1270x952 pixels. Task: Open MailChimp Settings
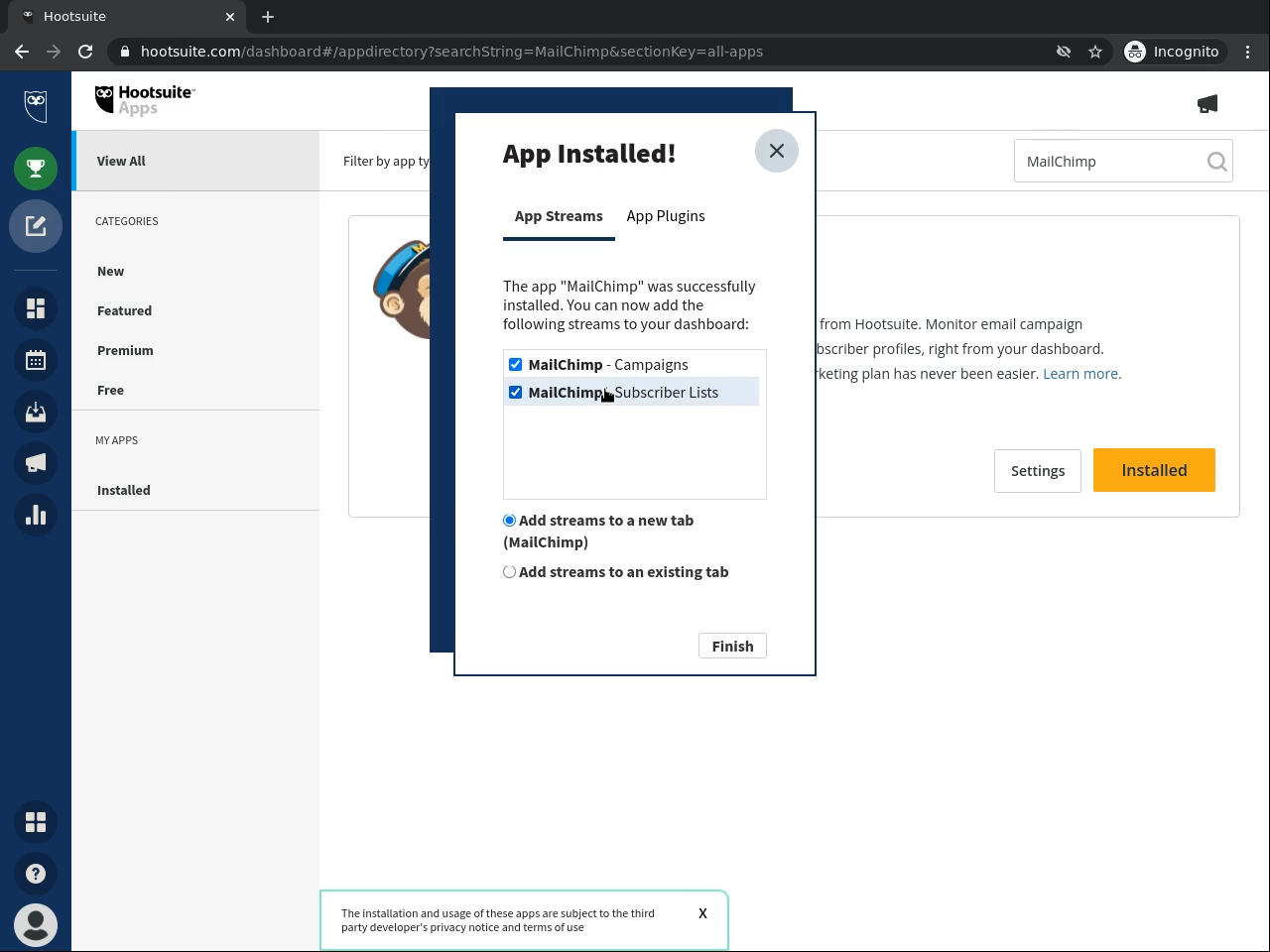point(1038,471)
